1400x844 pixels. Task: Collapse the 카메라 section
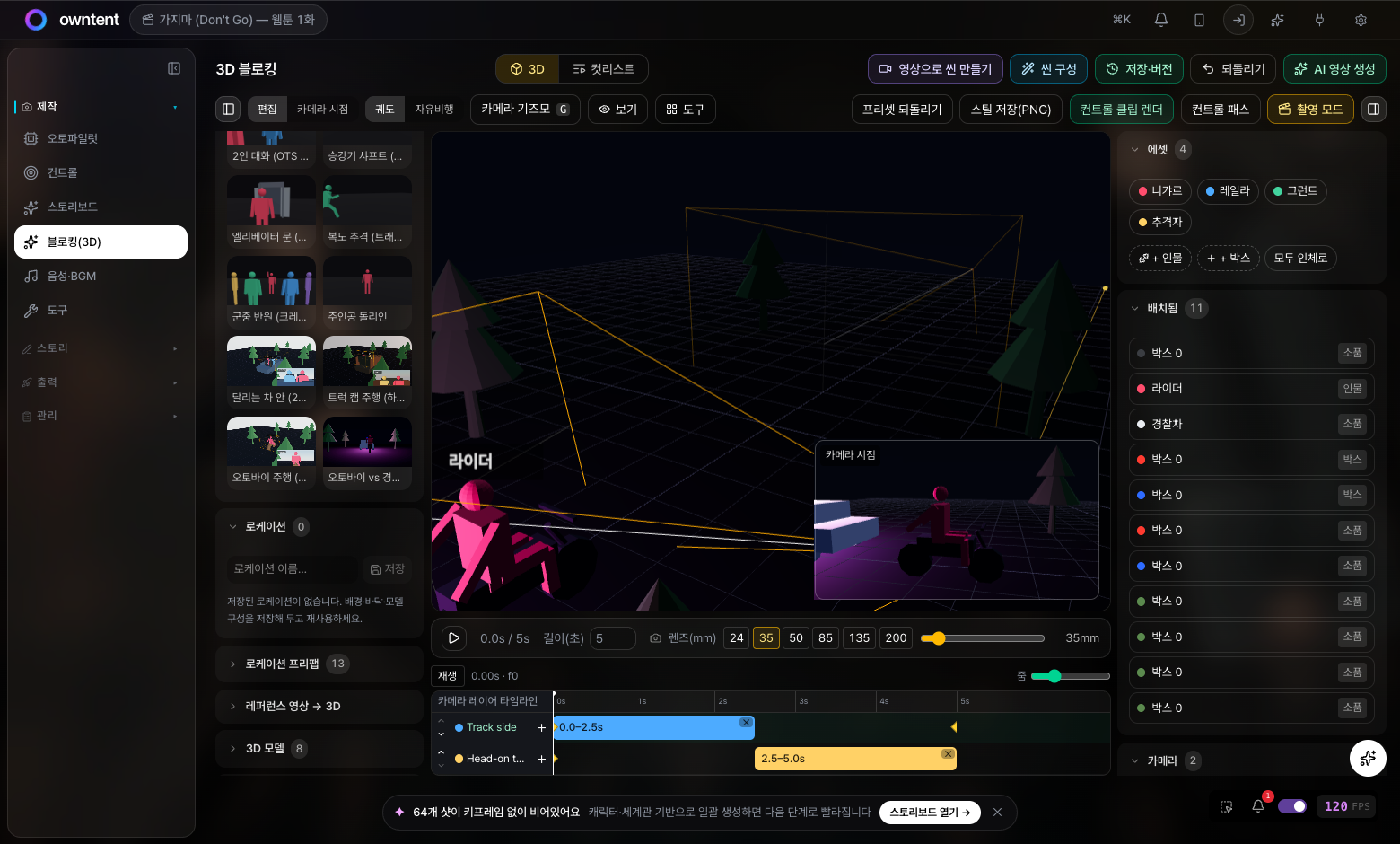coord(1135,760)
